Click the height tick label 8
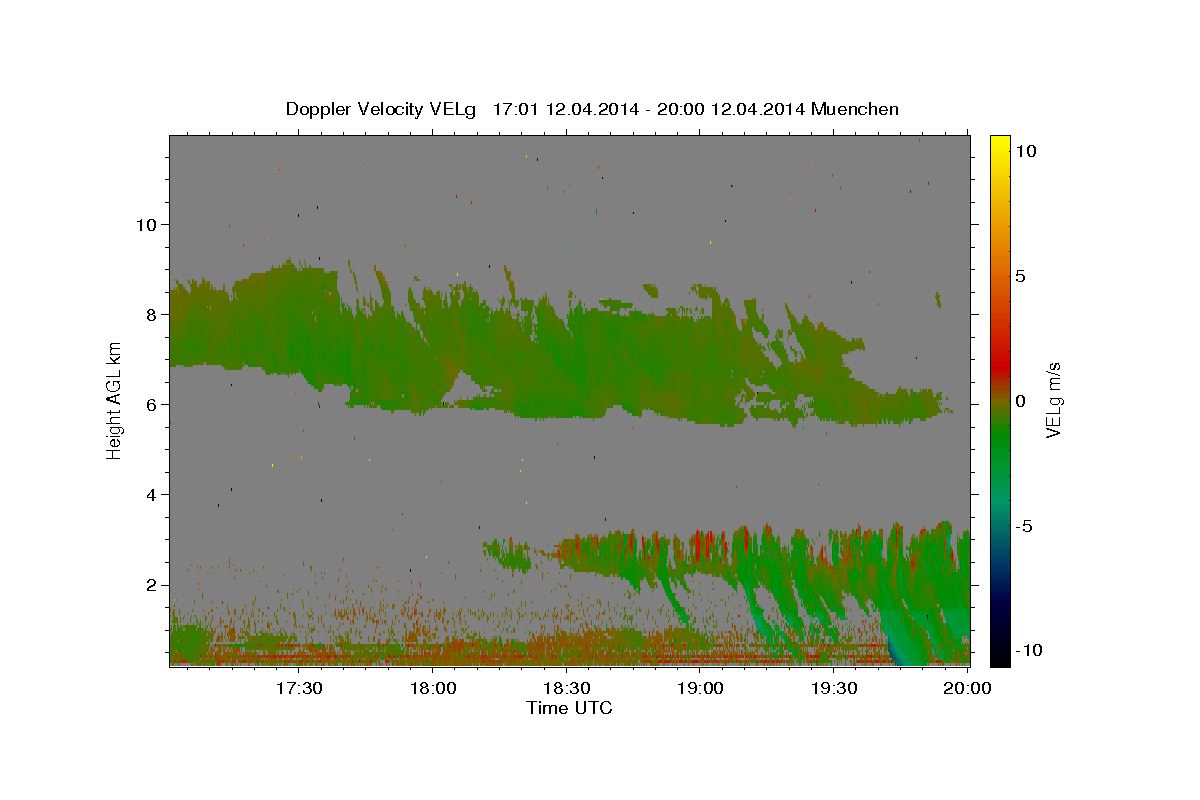 [151, 314]
